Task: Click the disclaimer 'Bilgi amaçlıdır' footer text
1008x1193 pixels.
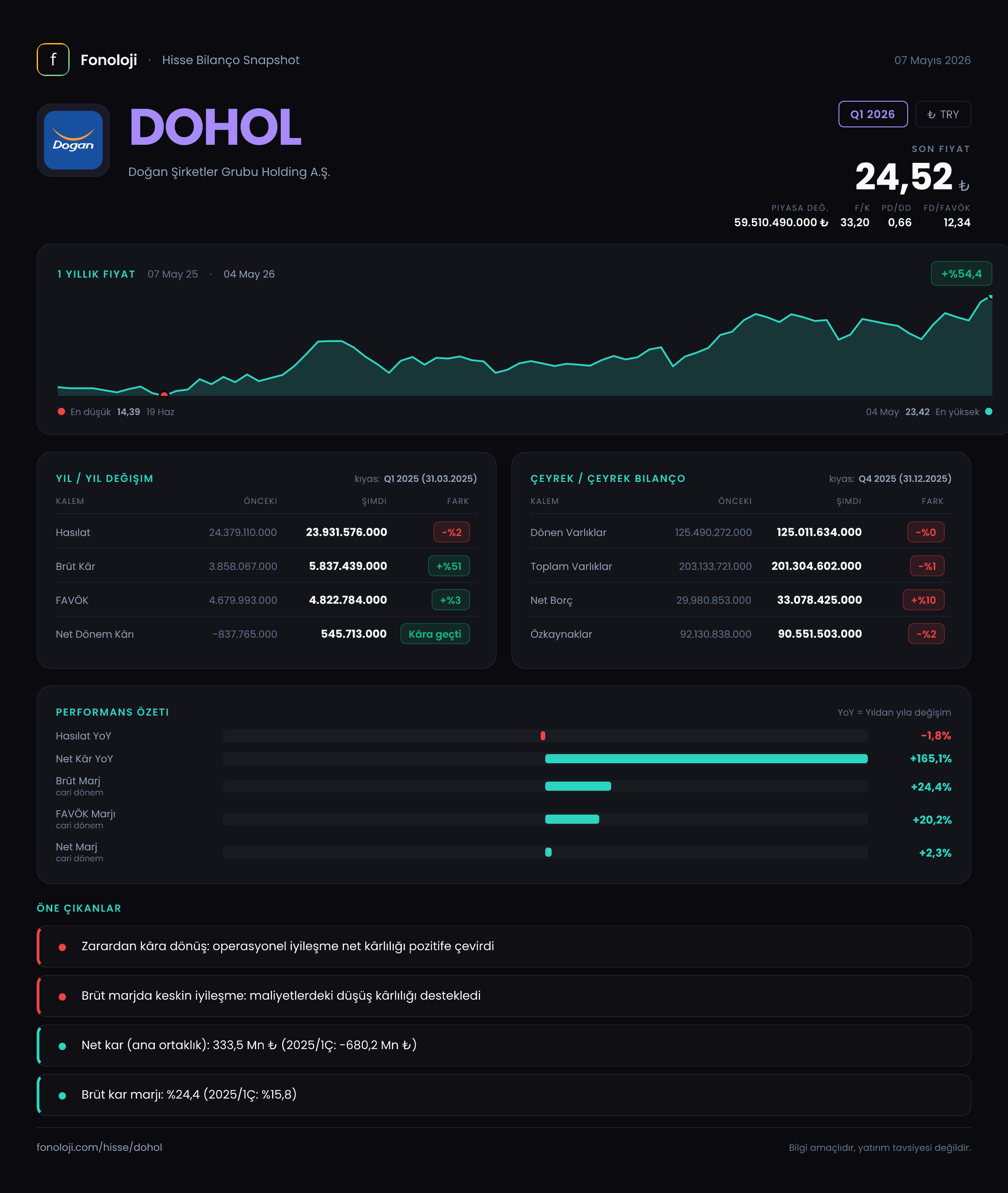Action: pyautogui.click(x=879, y=1147)
